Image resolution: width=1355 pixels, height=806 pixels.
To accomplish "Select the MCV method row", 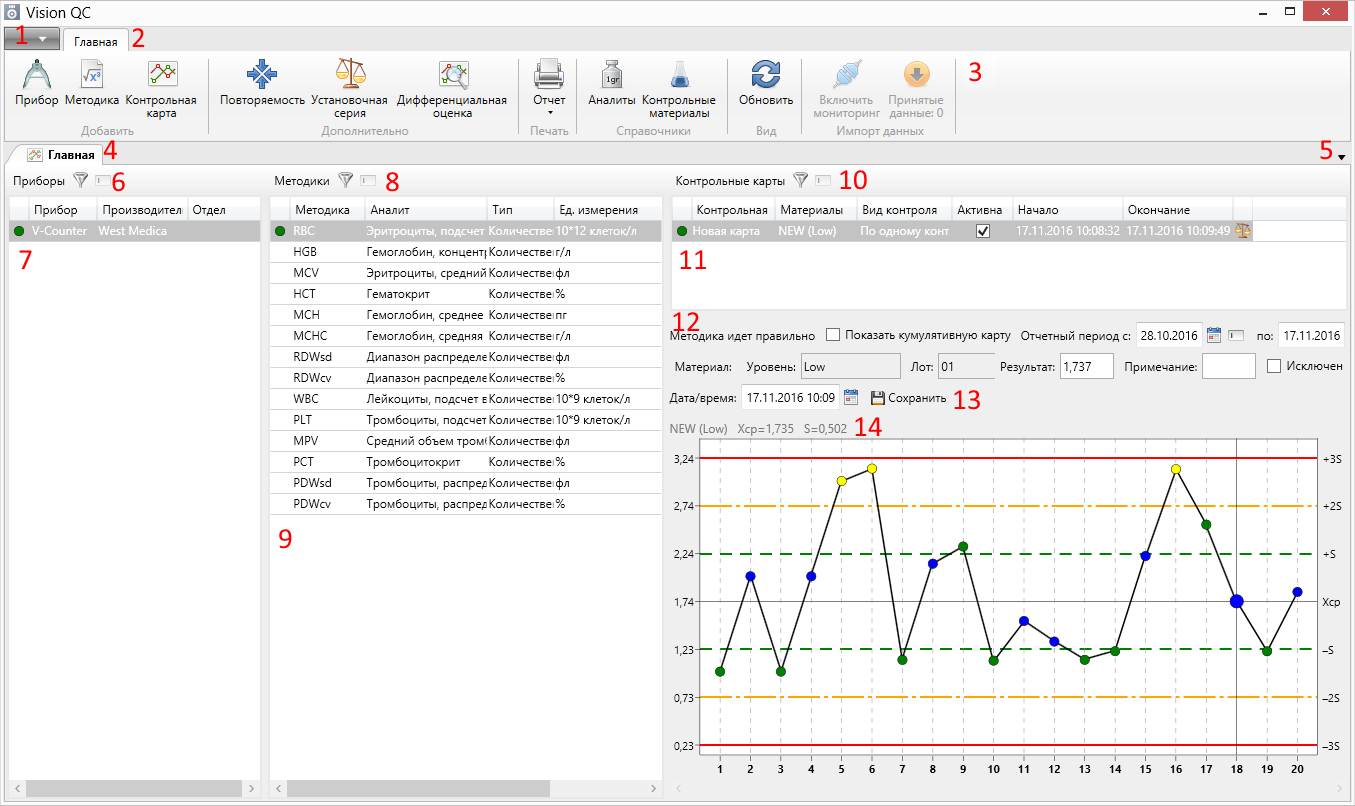I will pos(466,273).
